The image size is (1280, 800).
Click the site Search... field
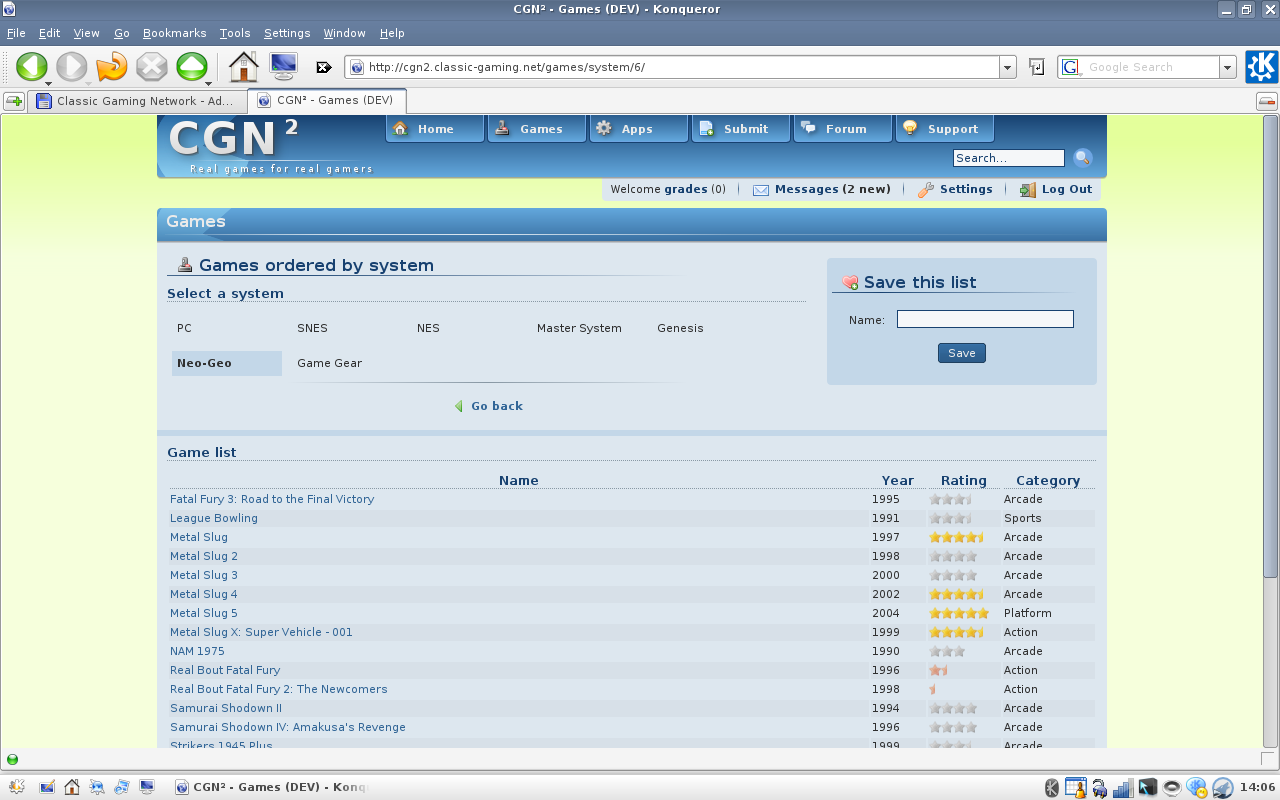point(1009,158)
